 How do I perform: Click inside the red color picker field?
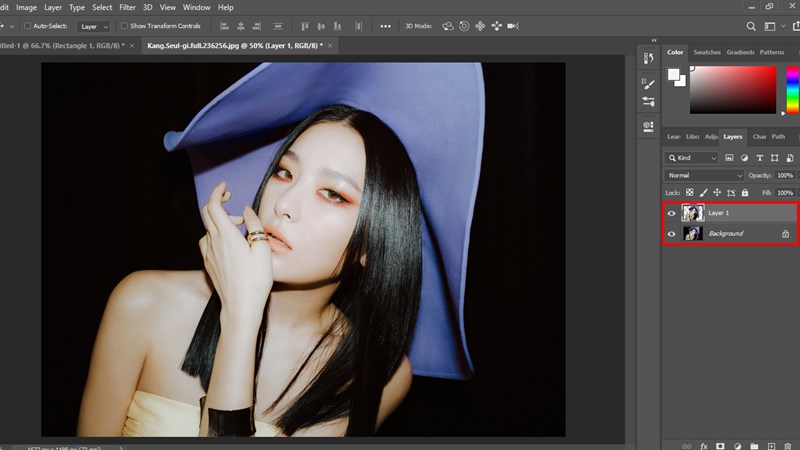point(733,90)
